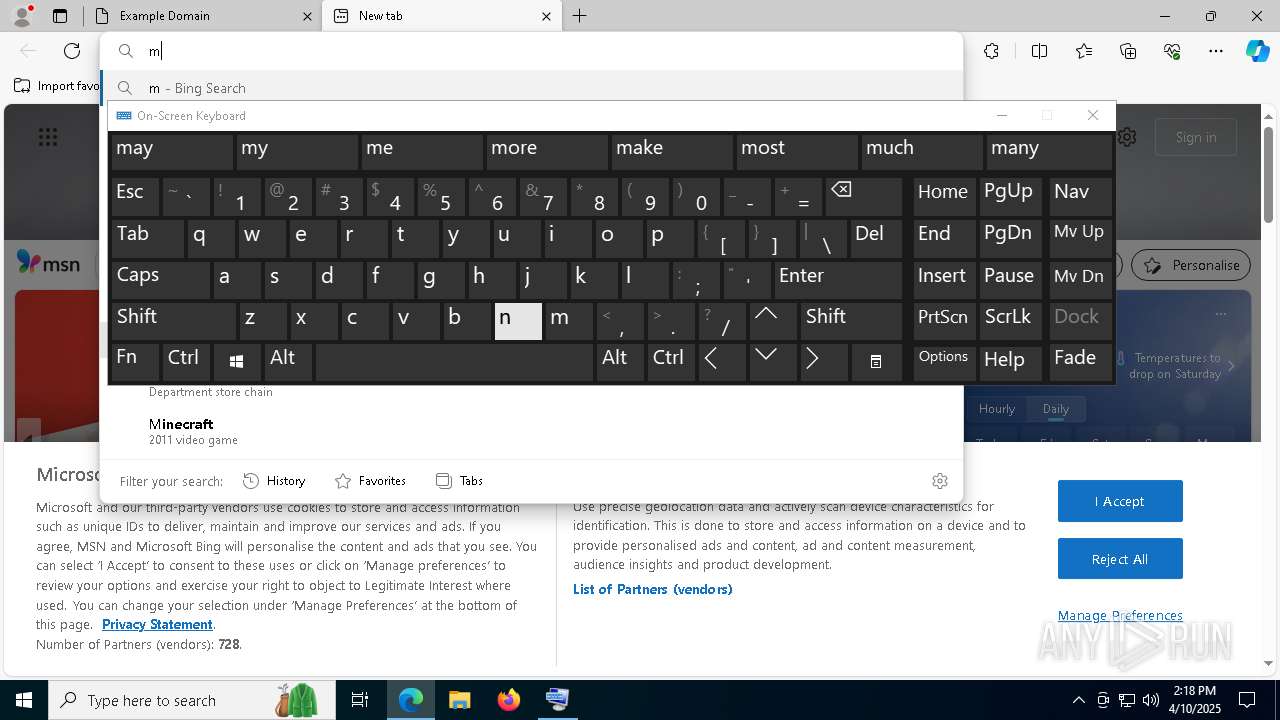Open search suggestion settings gear
The image size is (1280, 720).
tap(940, 481)
